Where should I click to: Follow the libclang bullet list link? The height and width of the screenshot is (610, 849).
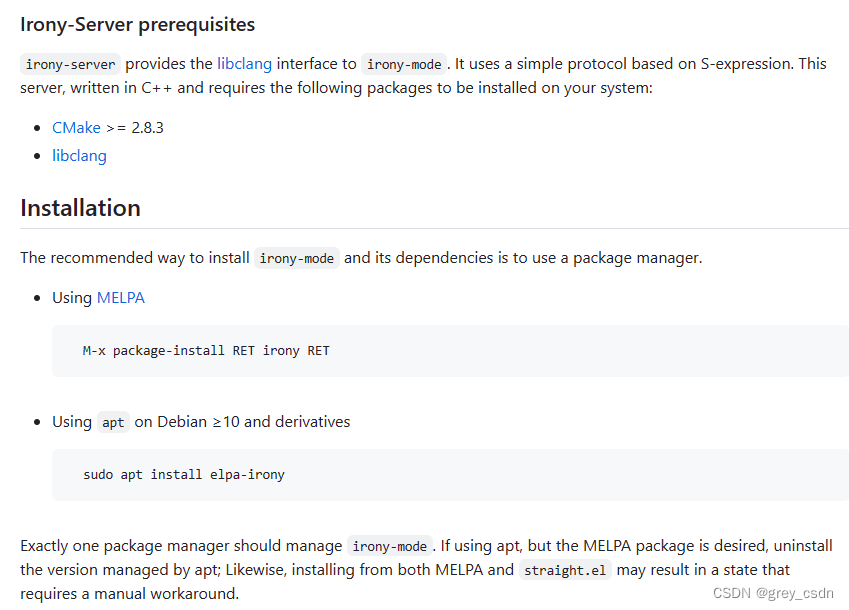pyautogui.click(x=79, y=156)
